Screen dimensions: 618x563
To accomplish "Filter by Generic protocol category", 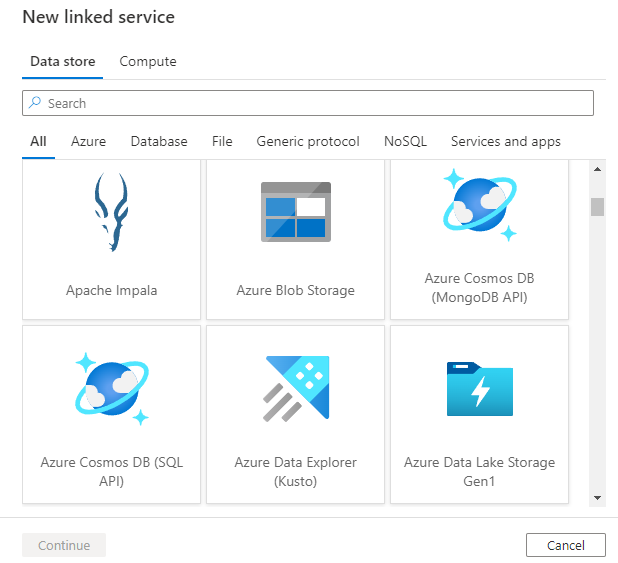I will point(308,142).
